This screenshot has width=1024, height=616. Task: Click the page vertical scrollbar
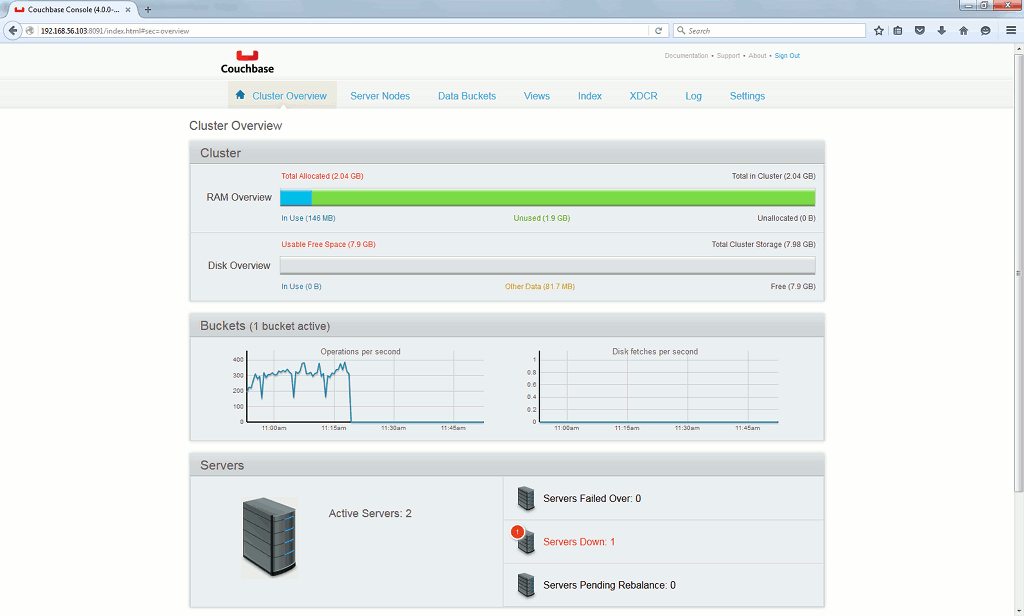pos(1018,273)
